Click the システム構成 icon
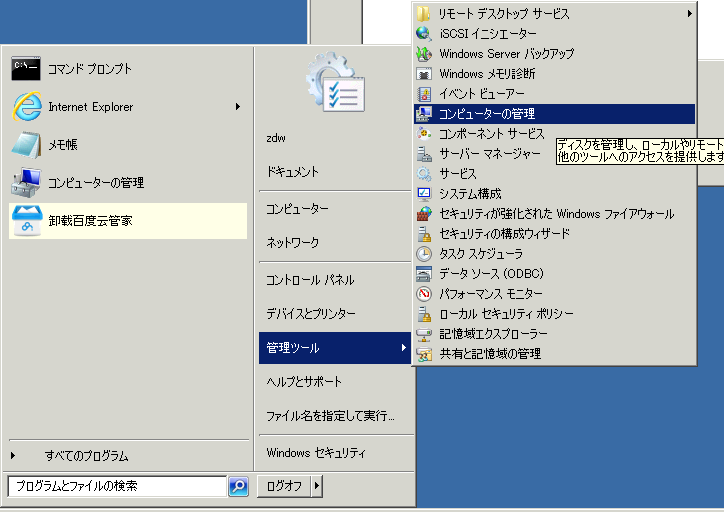The height and width of the screenshot is (512, 724). [423, 194]
